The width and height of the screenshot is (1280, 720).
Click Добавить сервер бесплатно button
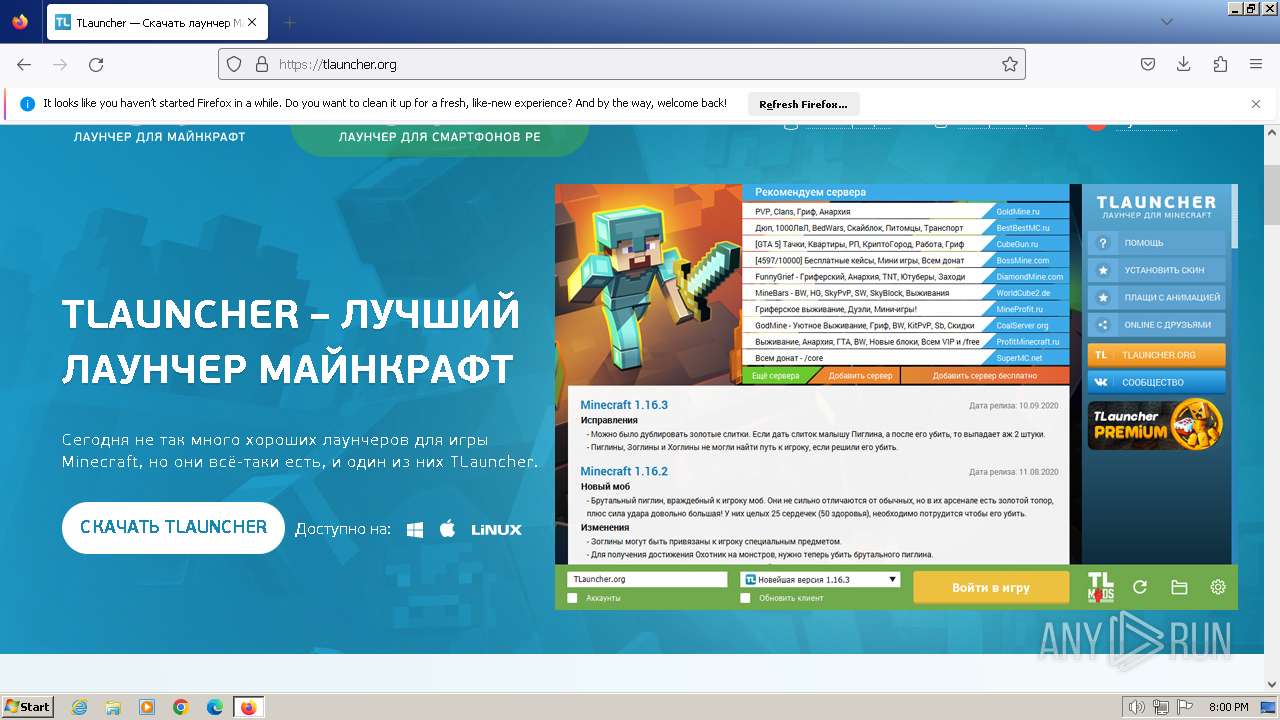pos(984,376)
